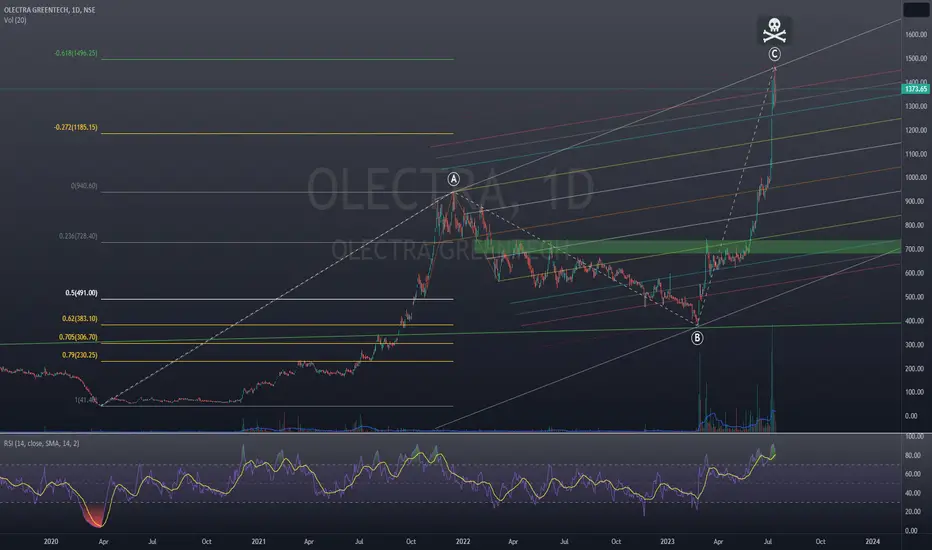
Task: Click the 60.00 label on RSI axis
Action: tap(912, 474)
